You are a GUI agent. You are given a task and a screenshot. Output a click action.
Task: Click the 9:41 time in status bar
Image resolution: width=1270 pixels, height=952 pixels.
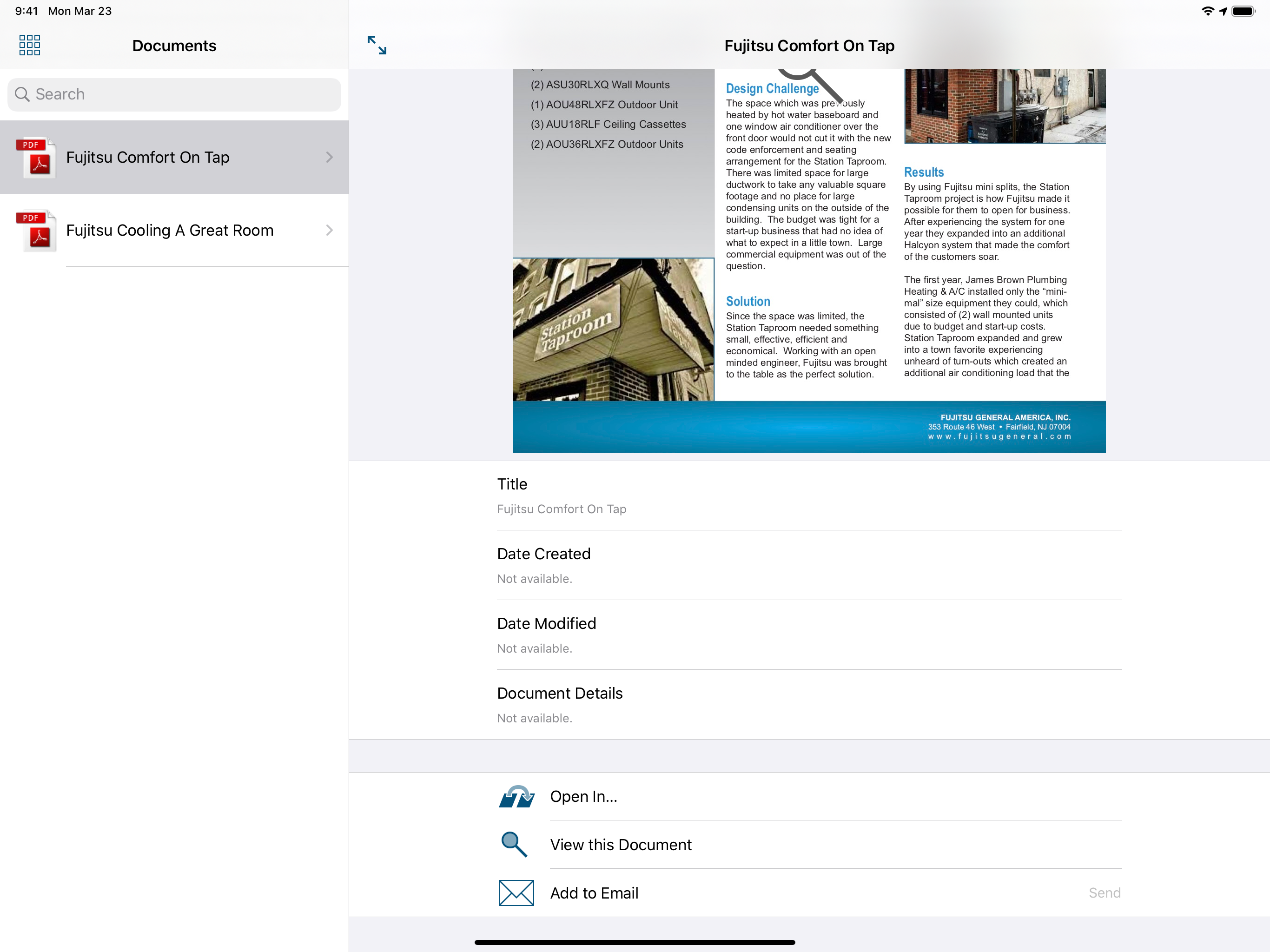click(26, 11)
